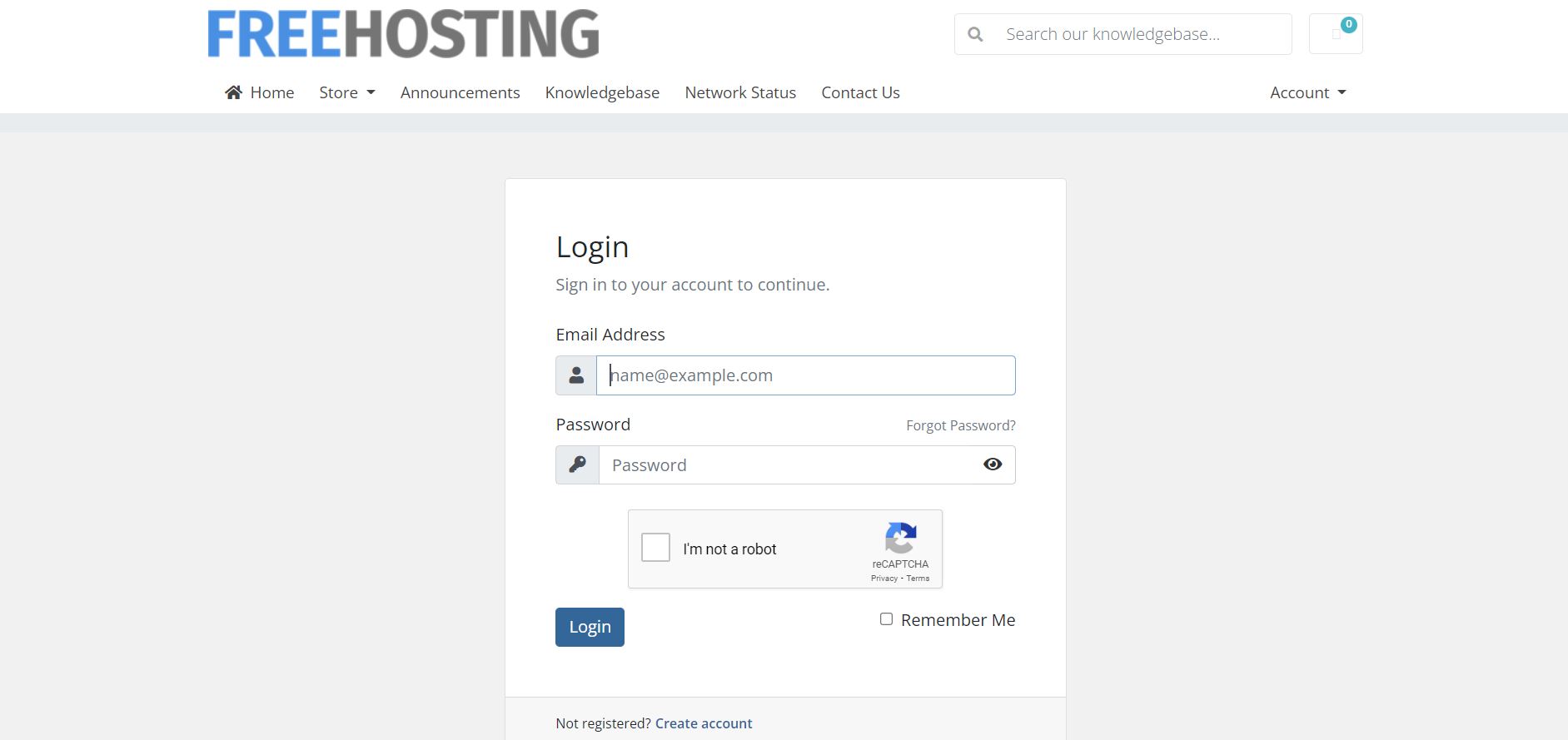Viewport: 1568px width, 740px height.
Task: Click the key icon by password field
Action: pos(577,464)
